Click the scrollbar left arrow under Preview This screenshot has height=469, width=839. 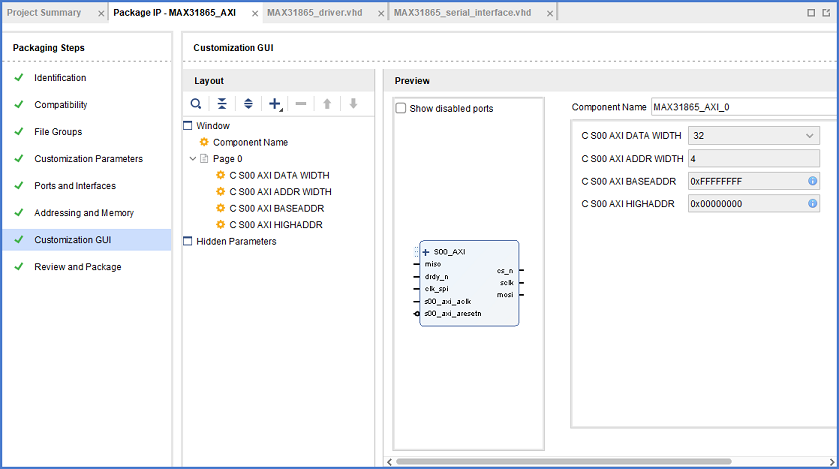[390, 462]
